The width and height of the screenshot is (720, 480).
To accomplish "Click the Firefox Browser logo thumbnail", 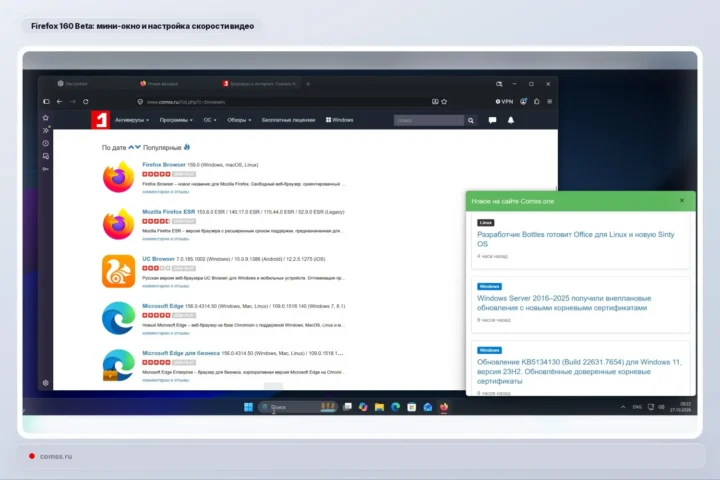I will coord(118,177).
